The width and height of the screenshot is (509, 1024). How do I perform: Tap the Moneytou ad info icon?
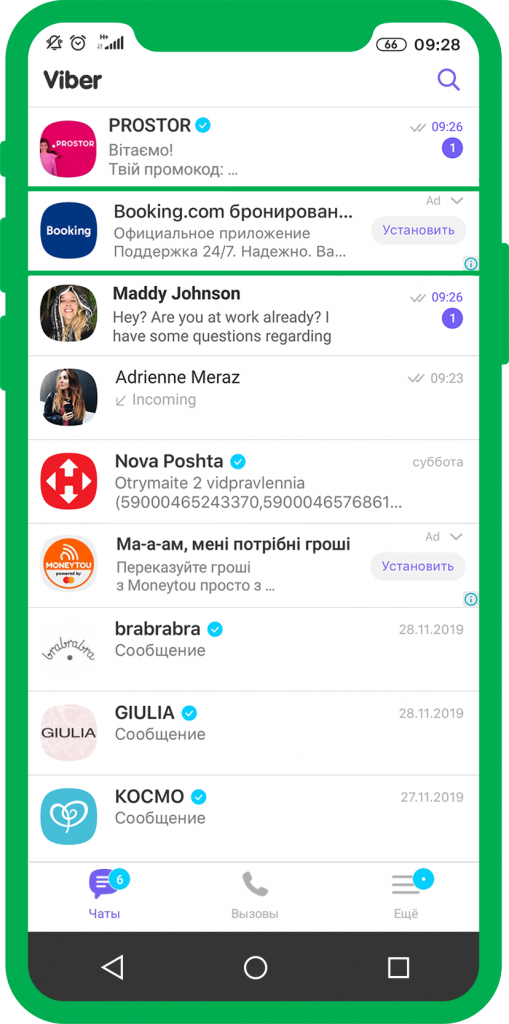coord(471,599)
